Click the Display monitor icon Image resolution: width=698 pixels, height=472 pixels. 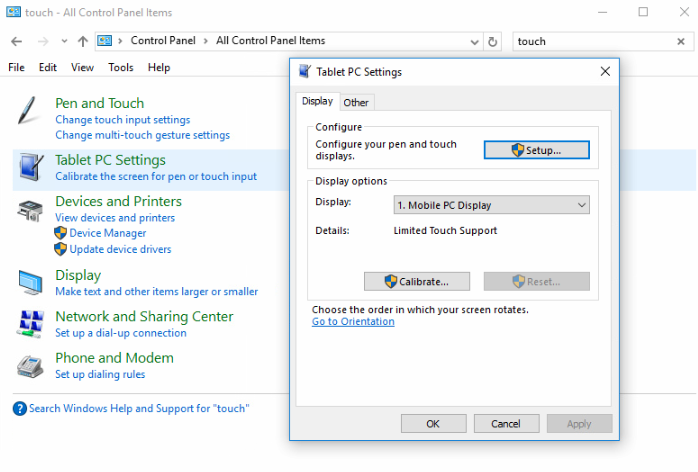click(30, 282)
